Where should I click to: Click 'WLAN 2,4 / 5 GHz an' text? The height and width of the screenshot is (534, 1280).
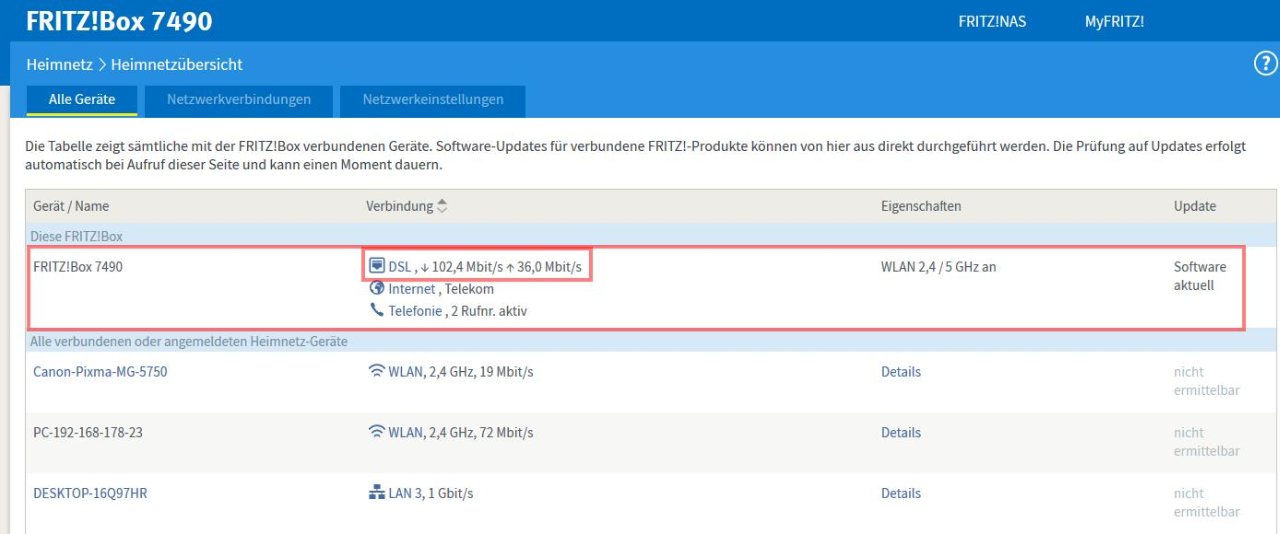(x=938, y=267)
